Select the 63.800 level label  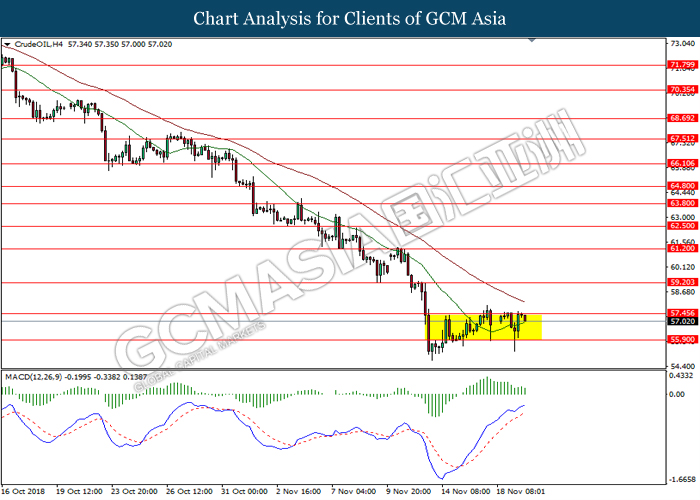pos(682,203)
